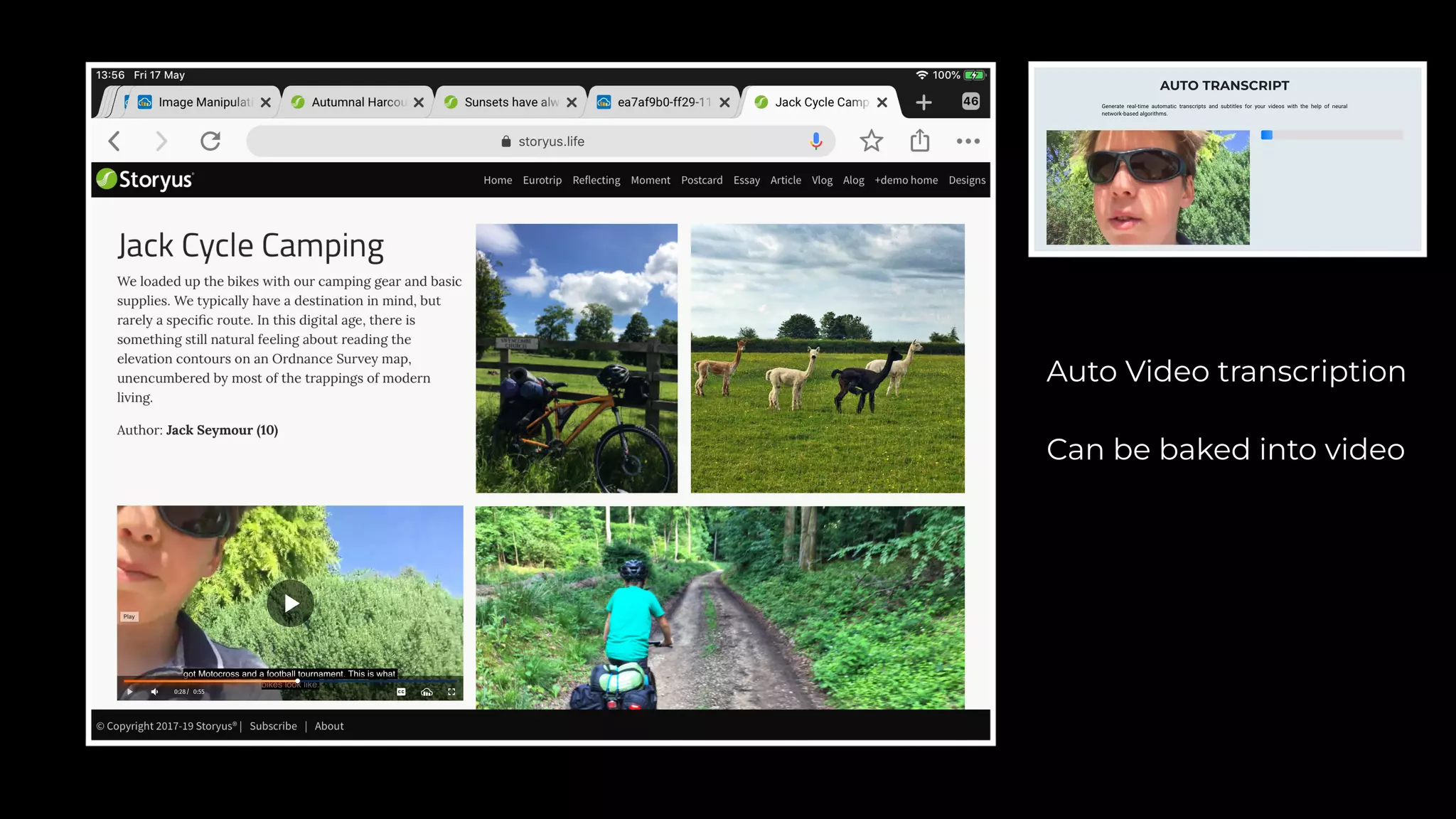The width and height of the screenshot is (1456, 819).
Task: Open the Article nav link
Action: pos(786,180)
